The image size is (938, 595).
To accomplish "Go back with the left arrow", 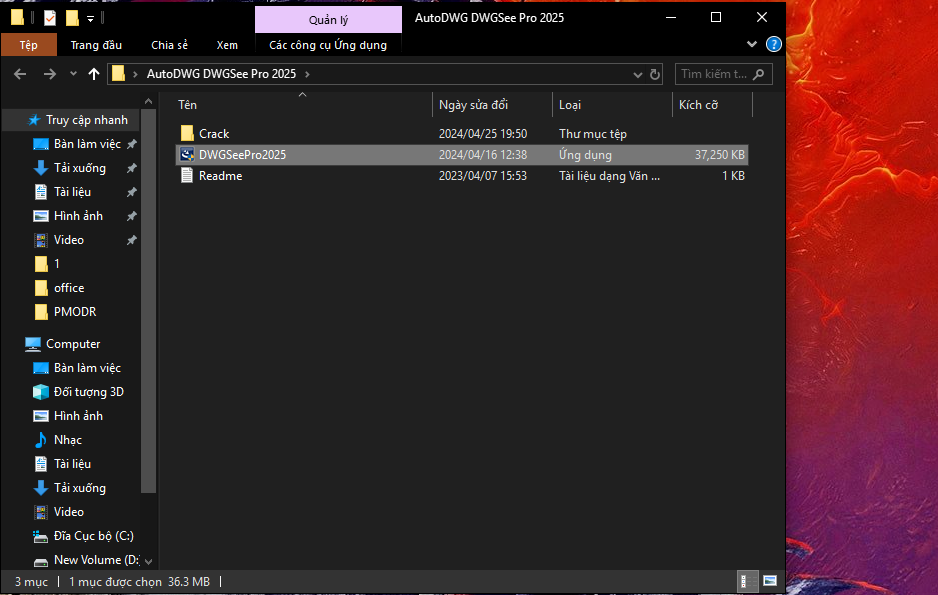I will (20, 74).
